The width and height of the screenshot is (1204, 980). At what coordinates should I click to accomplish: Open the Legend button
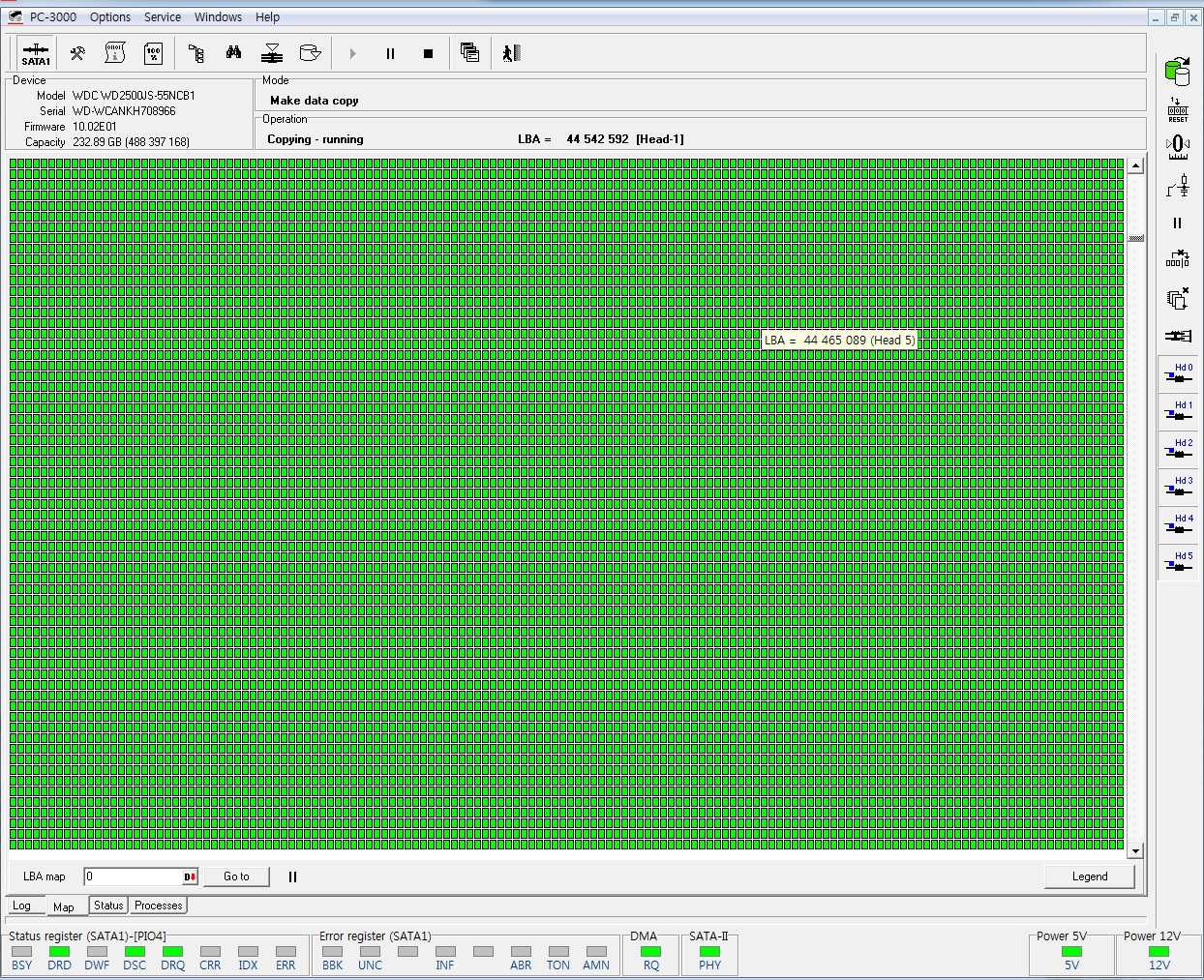pyautogui.click(x=1090, y=876)
